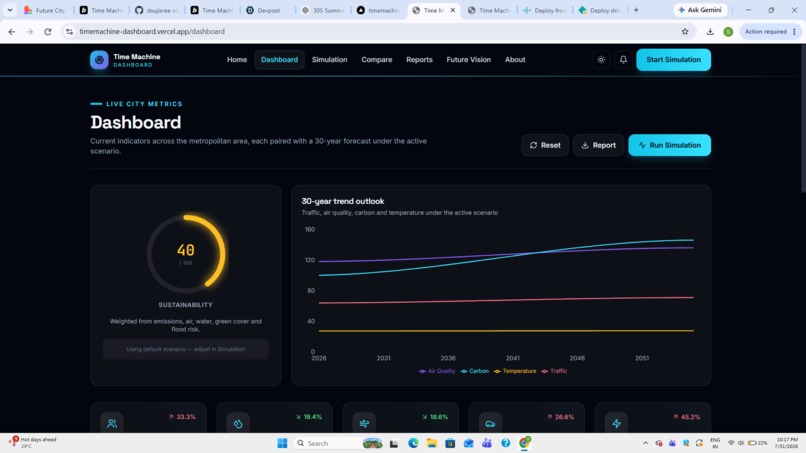The image size is (806, 453).
Task: Open the Compare nav item
Action: (377, 60)
